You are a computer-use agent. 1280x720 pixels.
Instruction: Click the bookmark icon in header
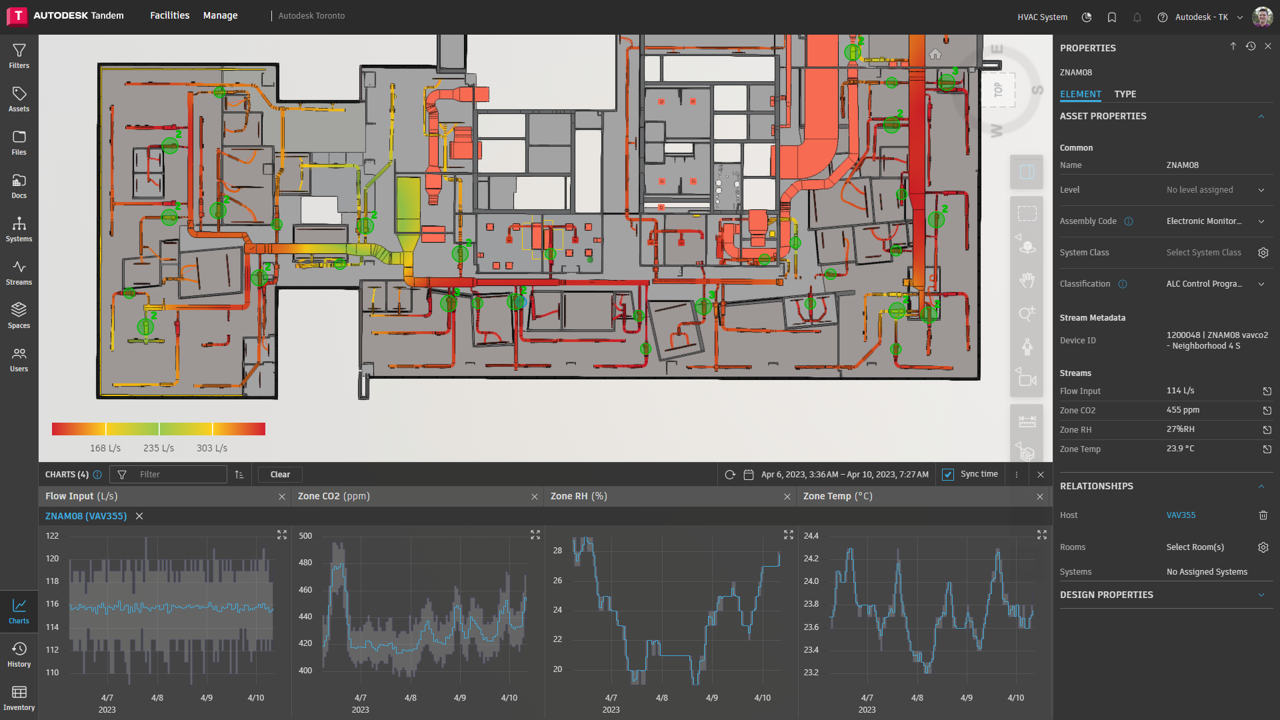[x=1112, y=17]
